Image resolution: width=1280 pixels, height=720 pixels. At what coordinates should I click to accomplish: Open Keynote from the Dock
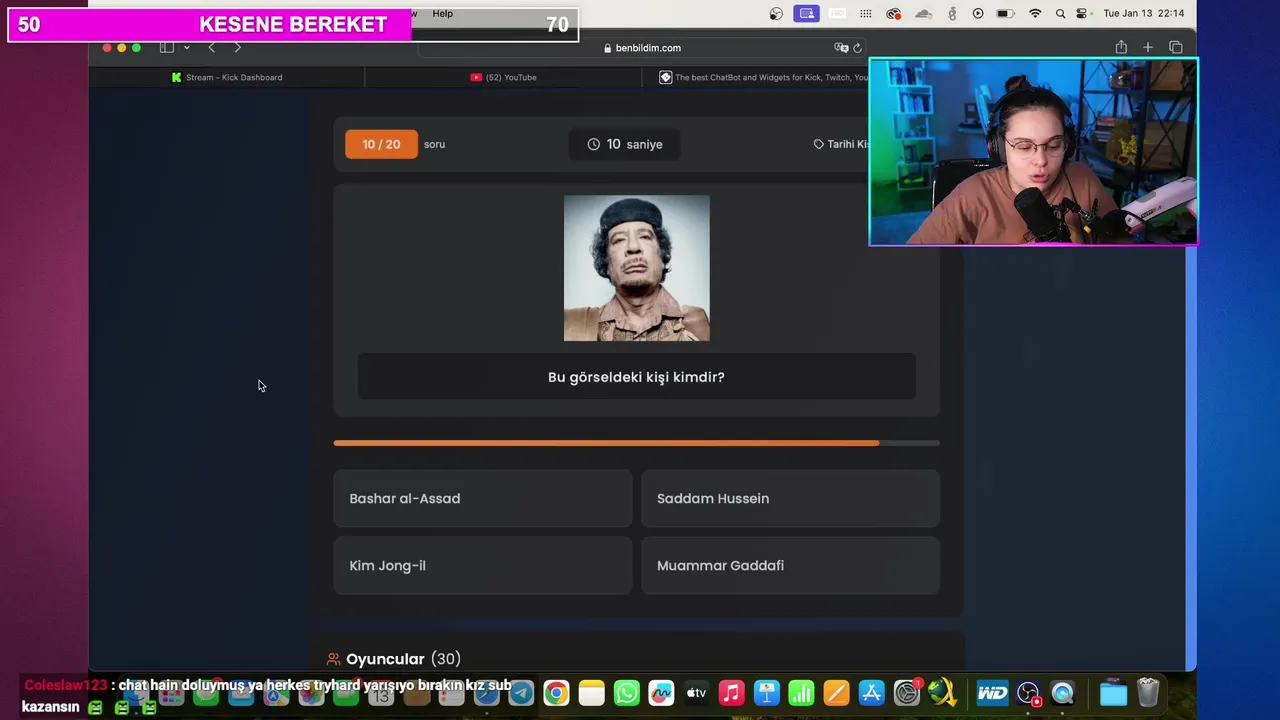(x=767, y=693)
